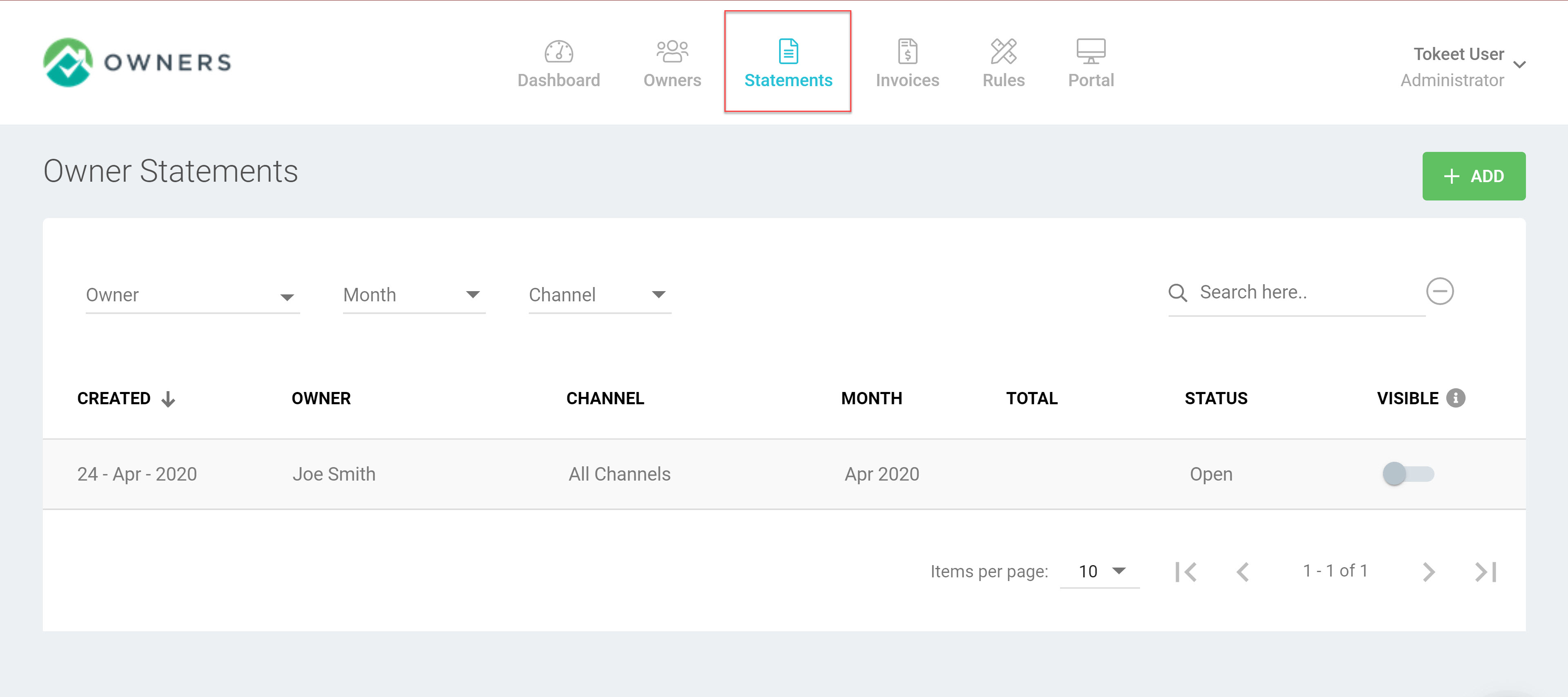Screen dimensions: 1568x697
Task: Open the Dashboard gauge icon
Action: 558,52
